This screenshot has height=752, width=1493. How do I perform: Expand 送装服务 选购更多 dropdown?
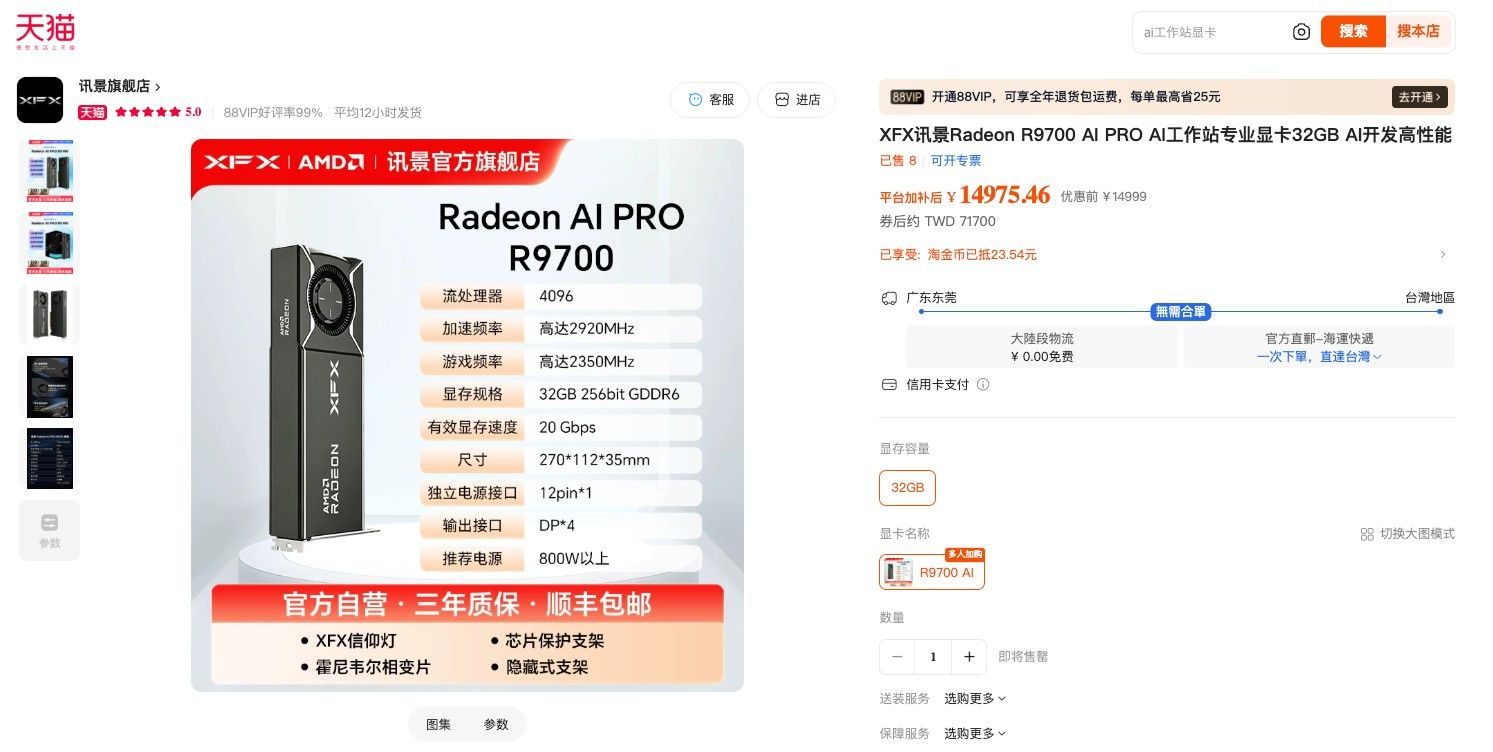pos(975,698)
